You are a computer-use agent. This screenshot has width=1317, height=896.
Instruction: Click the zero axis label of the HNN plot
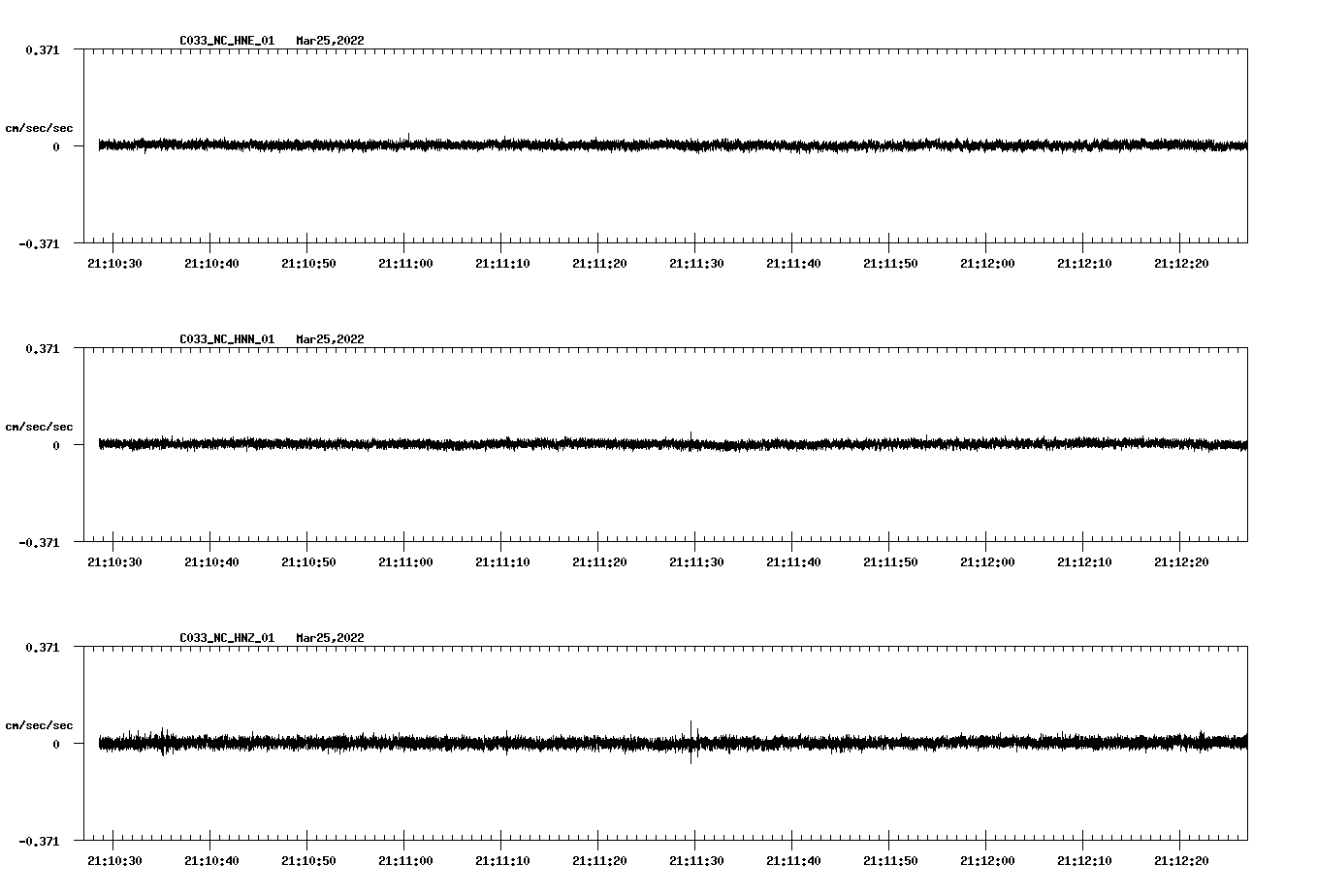point(56,445)
